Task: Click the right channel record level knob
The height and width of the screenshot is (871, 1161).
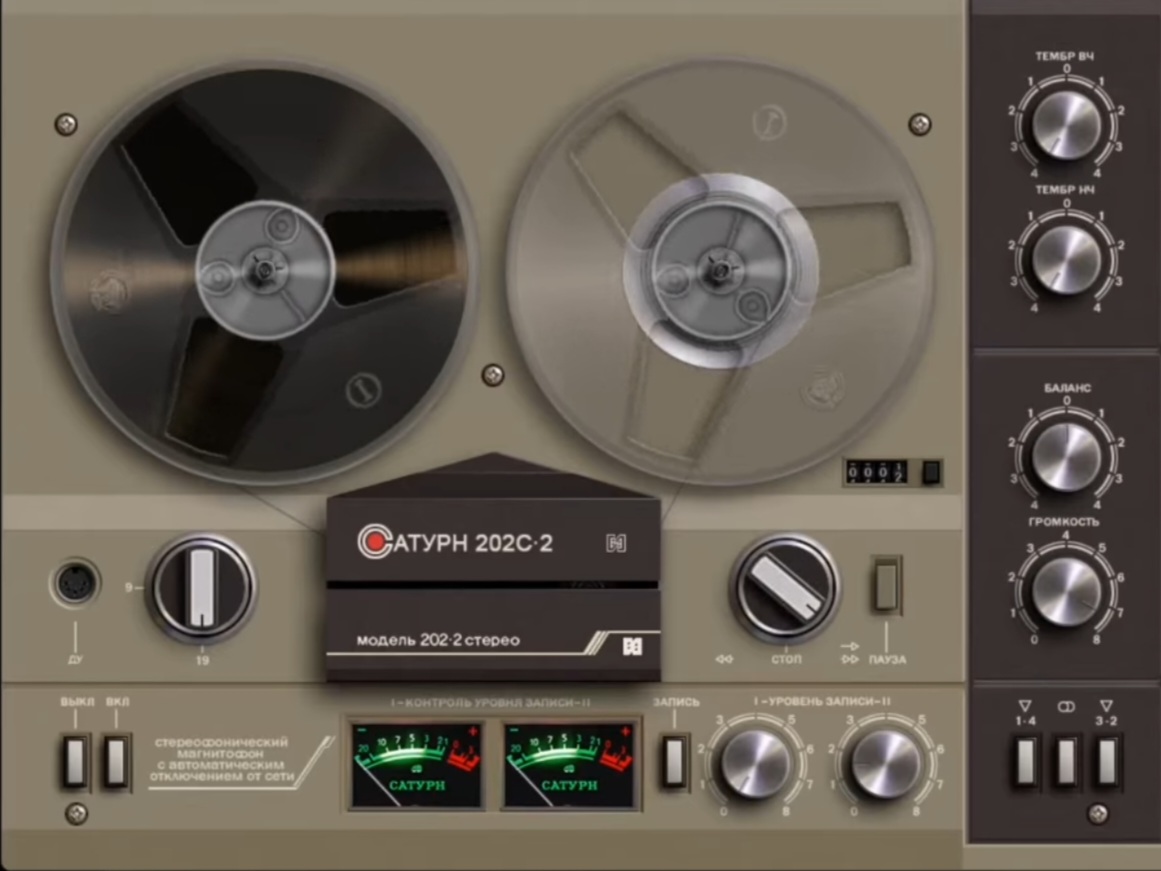Action: coord(885,764)
